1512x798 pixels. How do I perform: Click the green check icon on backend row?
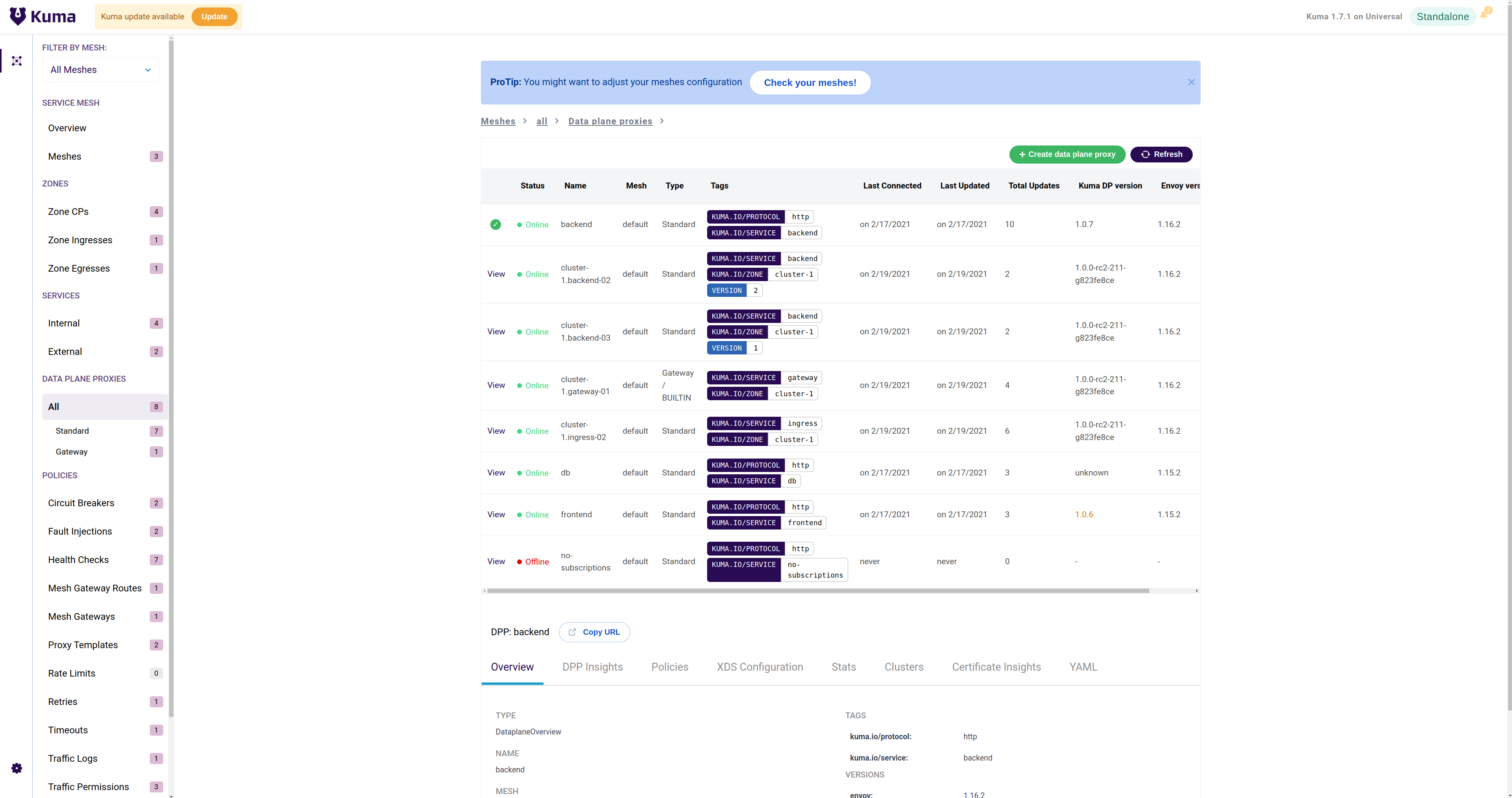click(x=496, y=224)
